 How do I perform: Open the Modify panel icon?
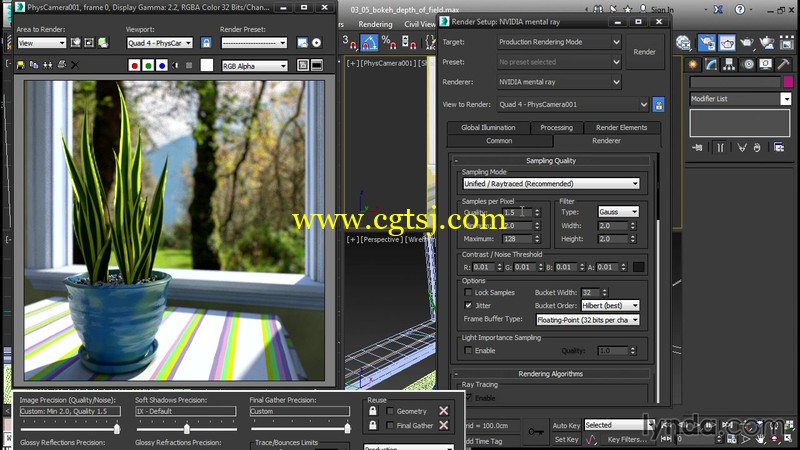[x=711, y=64]
